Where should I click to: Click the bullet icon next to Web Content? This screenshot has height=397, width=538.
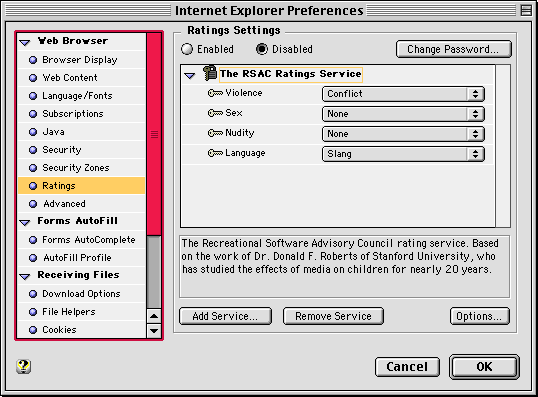click(33, 78)
